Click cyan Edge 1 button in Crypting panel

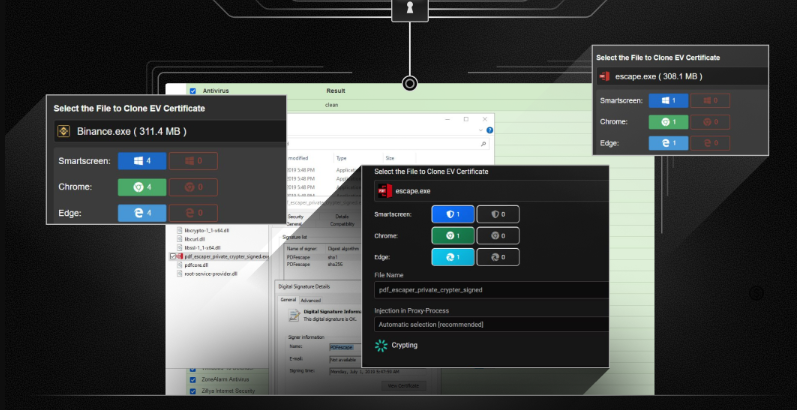click(453, 257)
